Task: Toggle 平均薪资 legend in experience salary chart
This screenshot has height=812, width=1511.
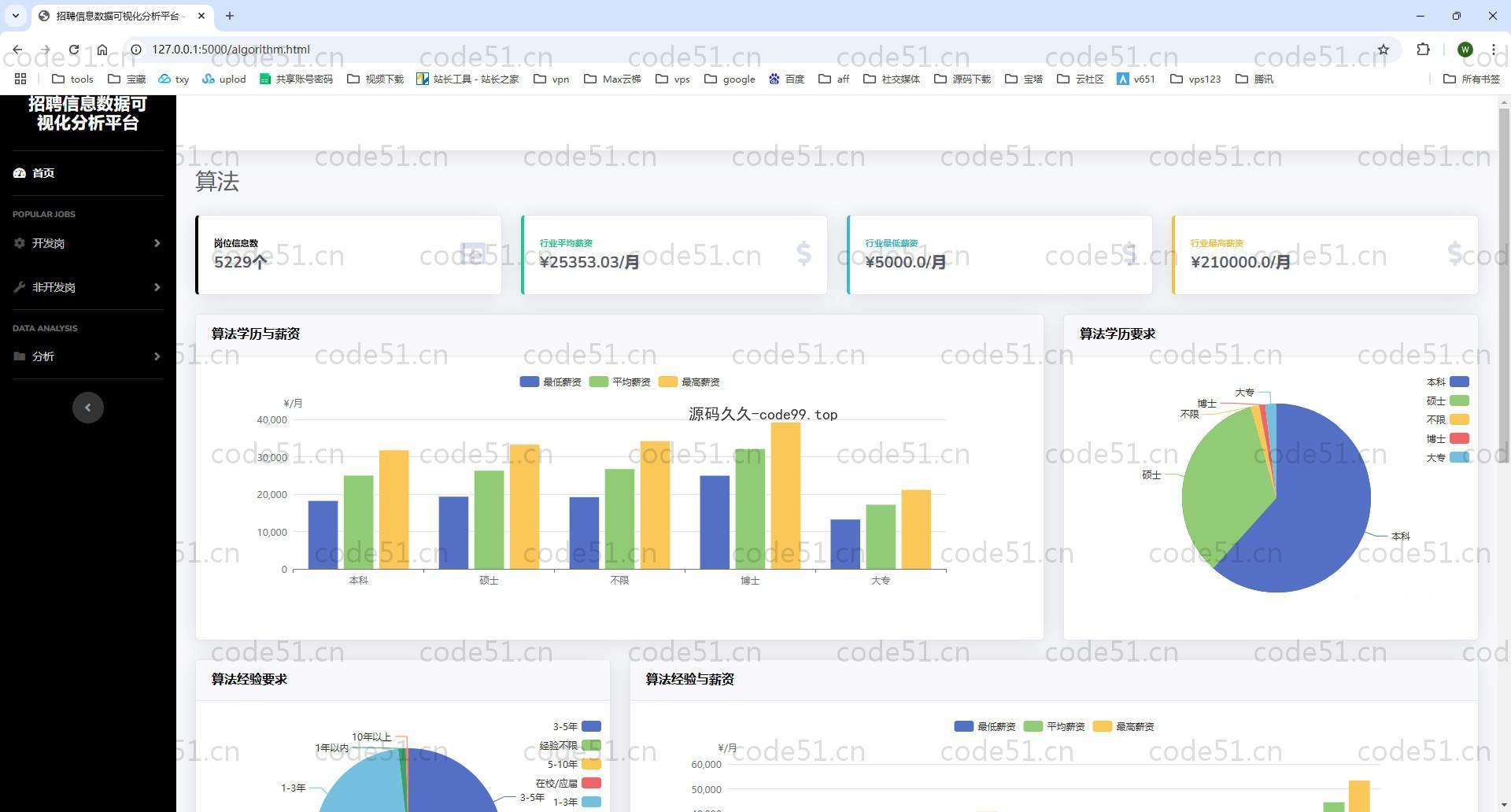Action: tap(1054, 726)
